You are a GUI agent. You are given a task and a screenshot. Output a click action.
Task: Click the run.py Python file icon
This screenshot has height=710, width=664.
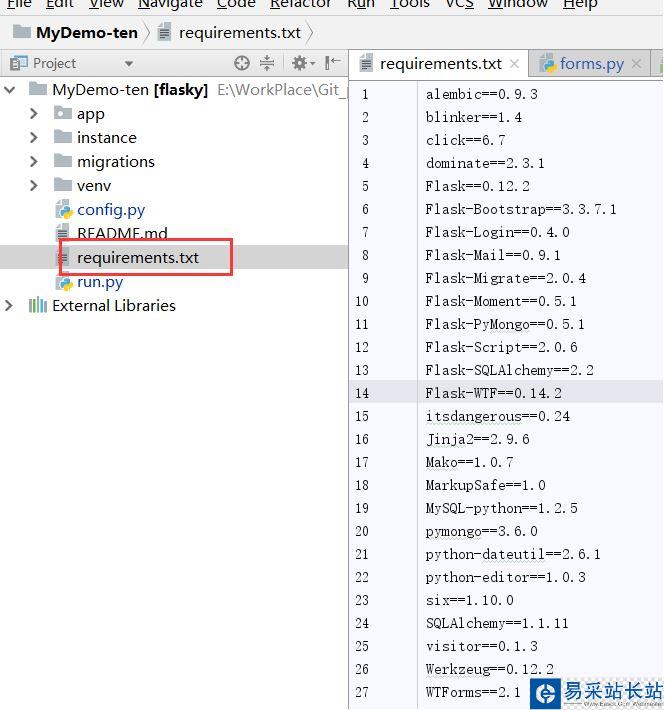[64, 282]
